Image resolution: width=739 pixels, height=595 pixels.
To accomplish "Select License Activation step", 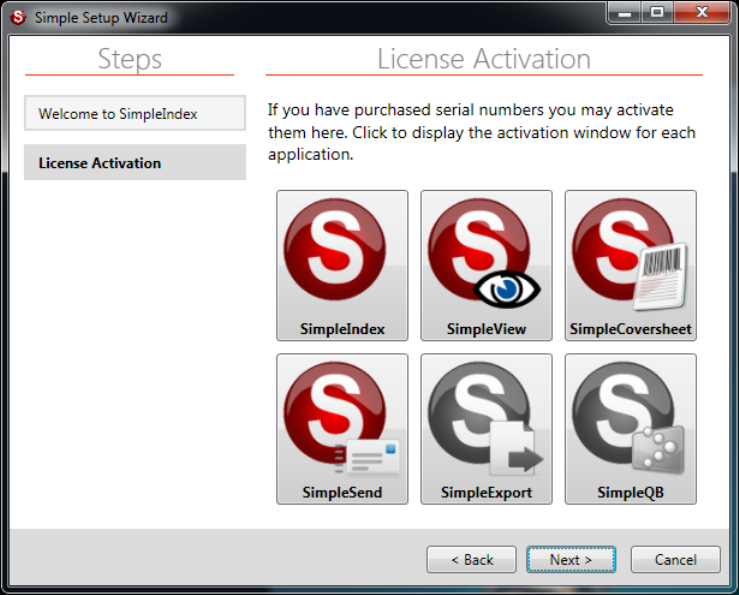I will coord(135,162).
